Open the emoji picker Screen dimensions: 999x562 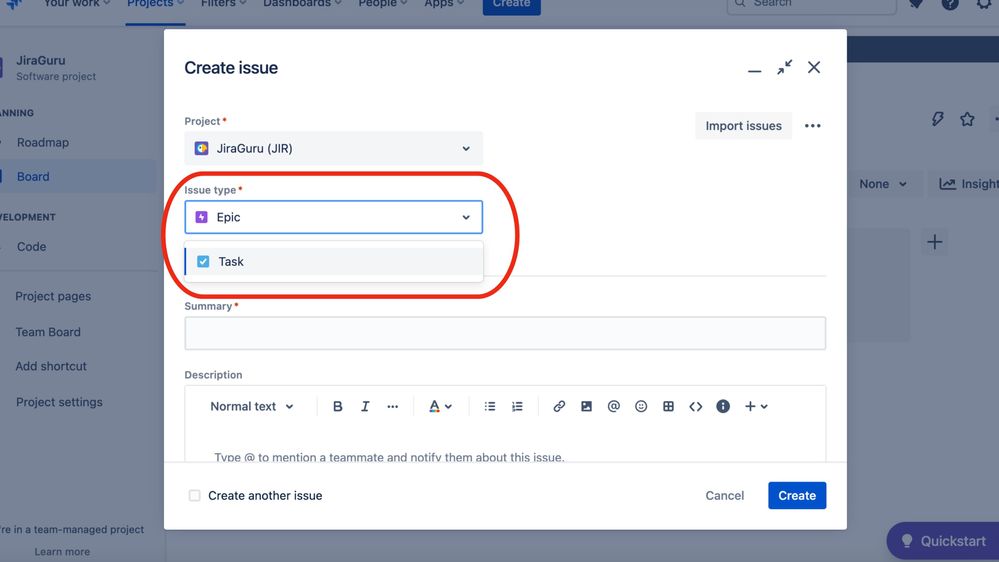click(641, 407)
